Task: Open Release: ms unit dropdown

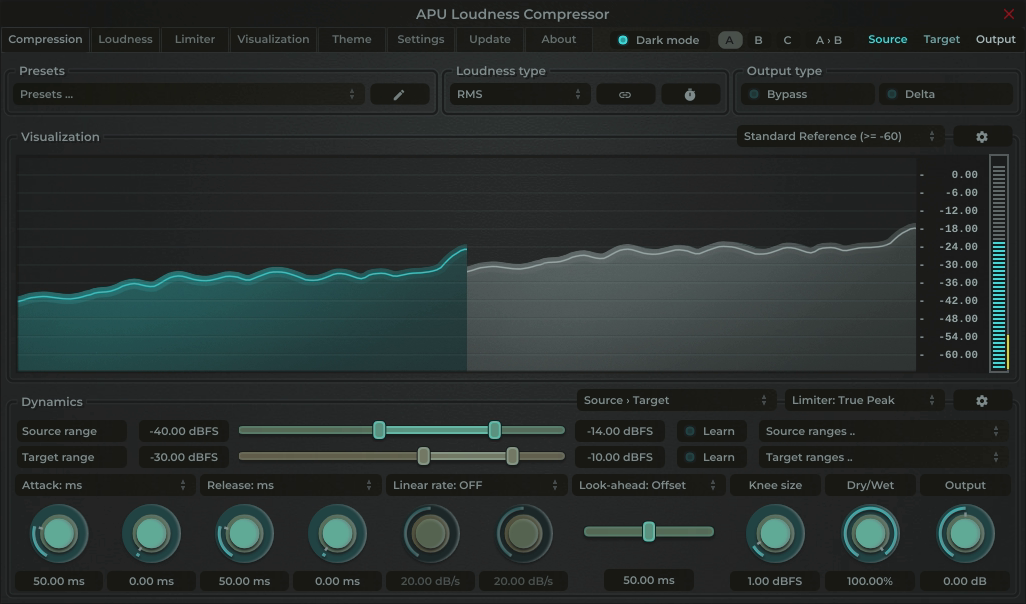Action: click(x=290, y=485)
